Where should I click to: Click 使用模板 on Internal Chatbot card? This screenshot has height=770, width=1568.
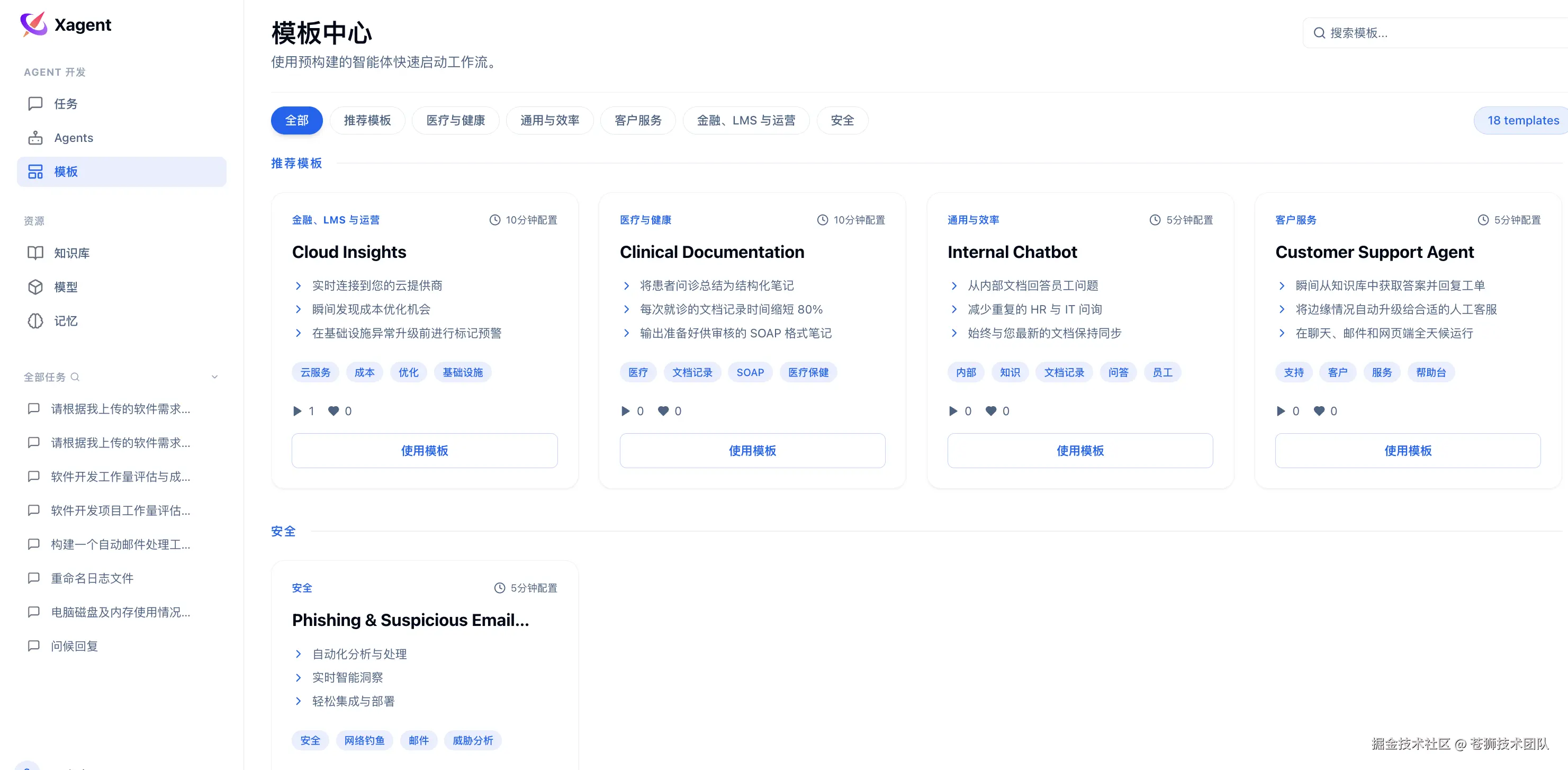pos(1079,451)
